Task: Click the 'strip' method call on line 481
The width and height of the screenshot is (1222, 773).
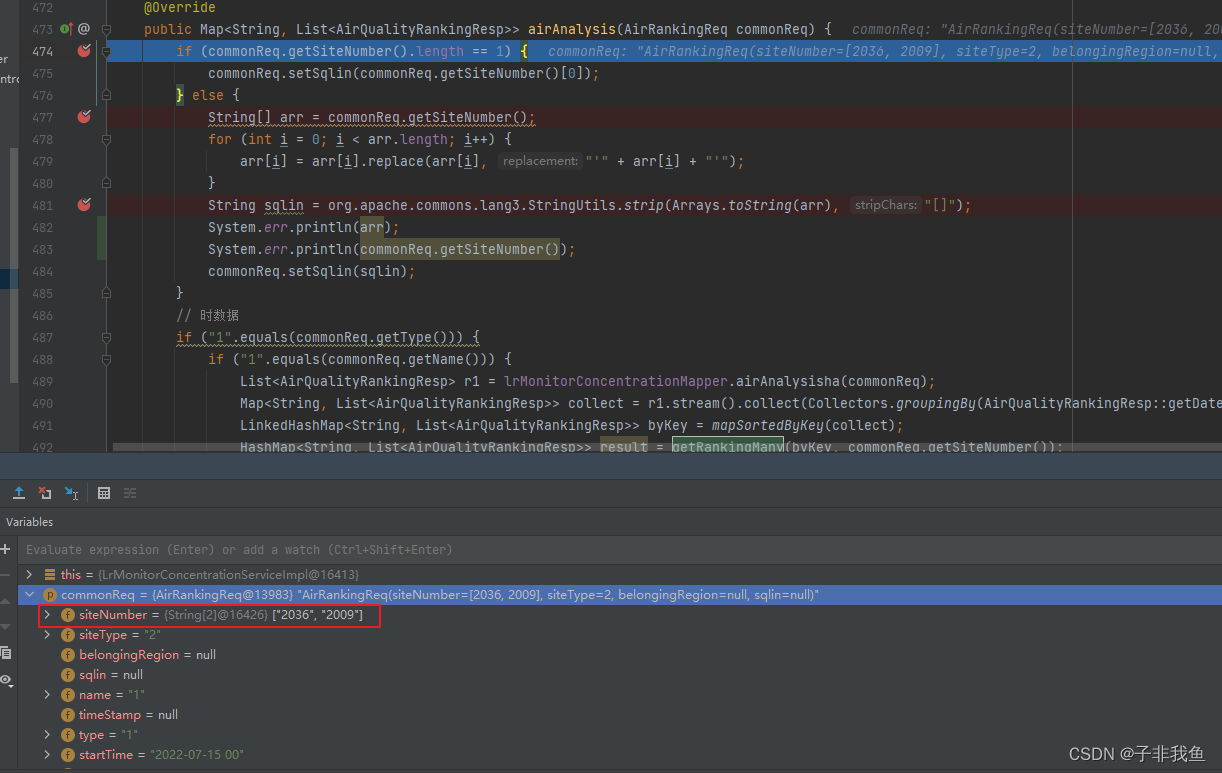Action: 643,205
